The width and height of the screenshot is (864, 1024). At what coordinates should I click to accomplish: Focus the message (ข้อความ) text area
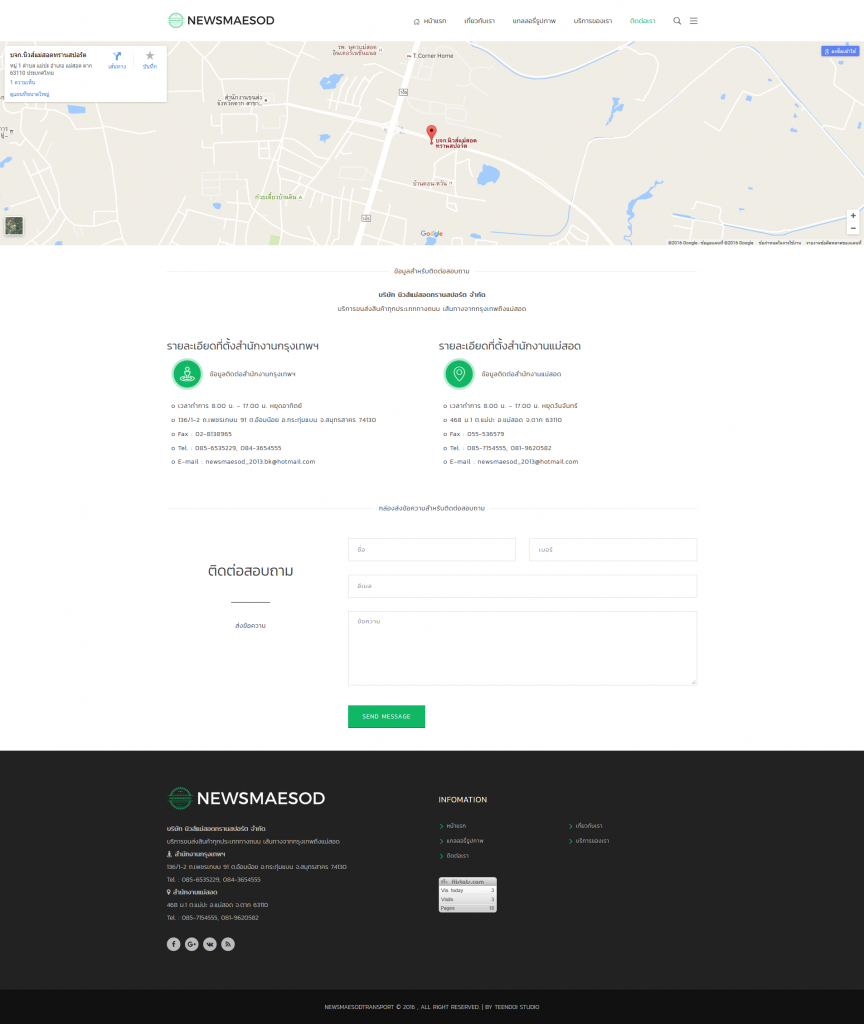tap(522, 648)
